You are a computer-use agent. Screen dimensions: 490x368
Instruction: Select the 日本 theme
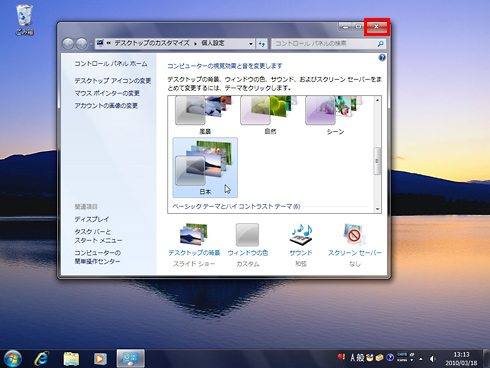point(205,167)
